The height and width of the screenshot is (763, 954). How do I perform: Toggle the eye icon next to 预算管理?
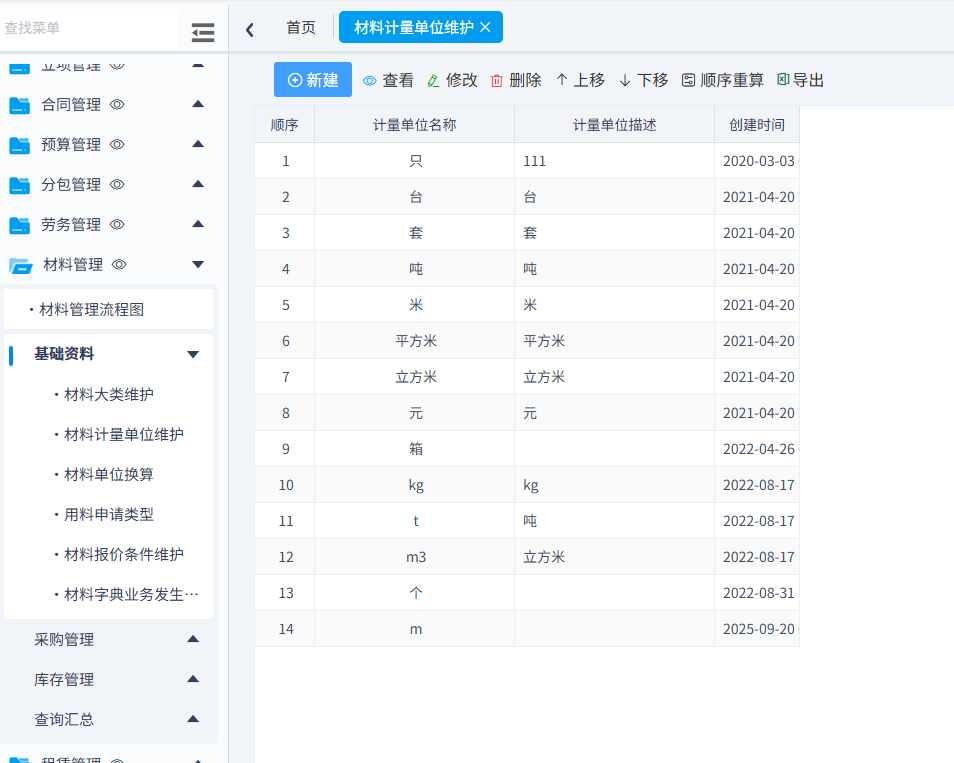point(117,145)
